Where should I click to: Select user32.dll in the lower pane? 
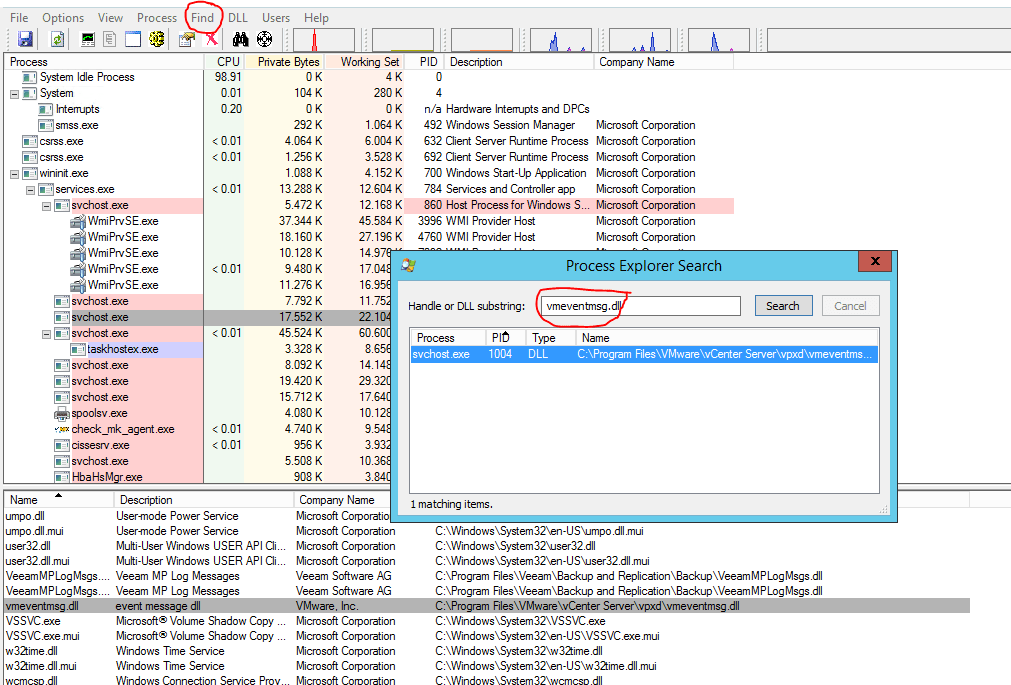click(x=30, y=546)
